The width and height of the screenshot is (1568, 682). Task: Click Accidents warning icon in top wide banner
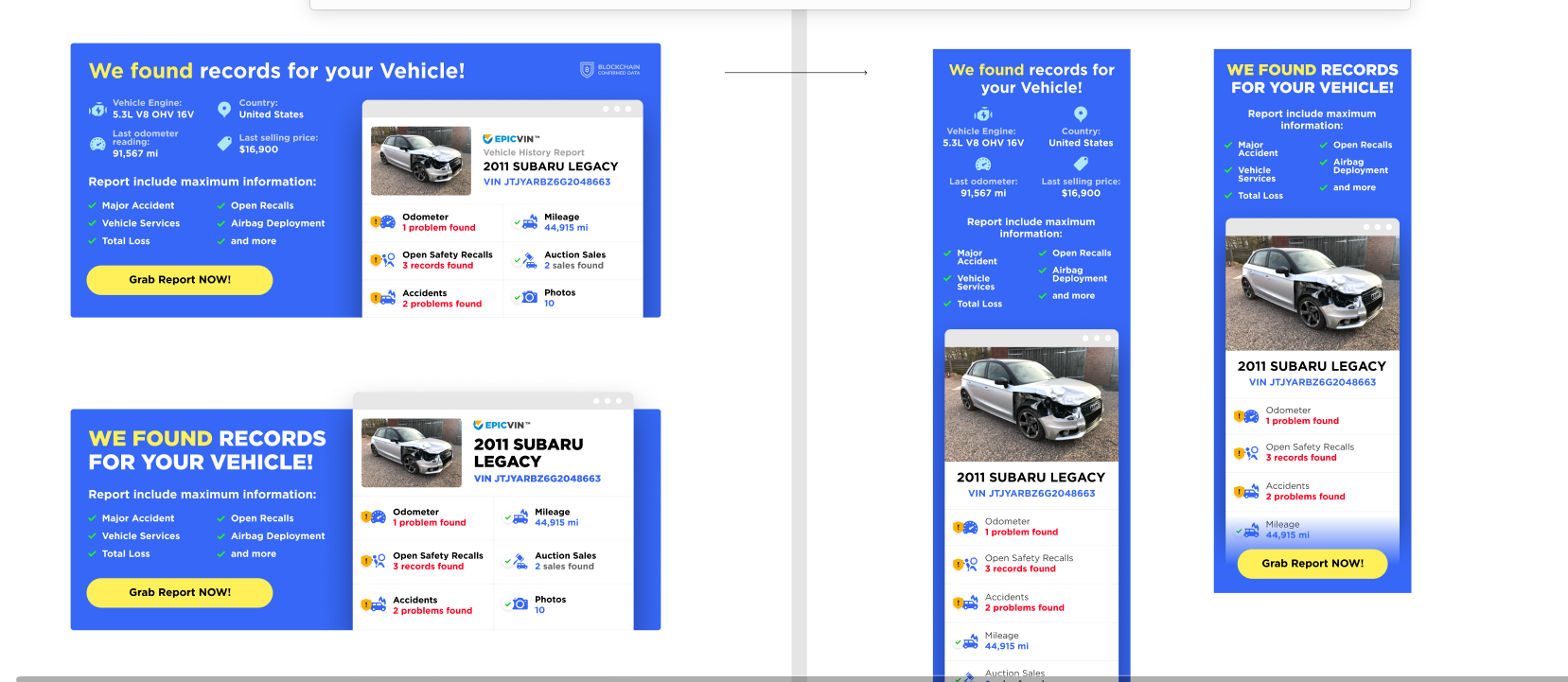point(382,298)
